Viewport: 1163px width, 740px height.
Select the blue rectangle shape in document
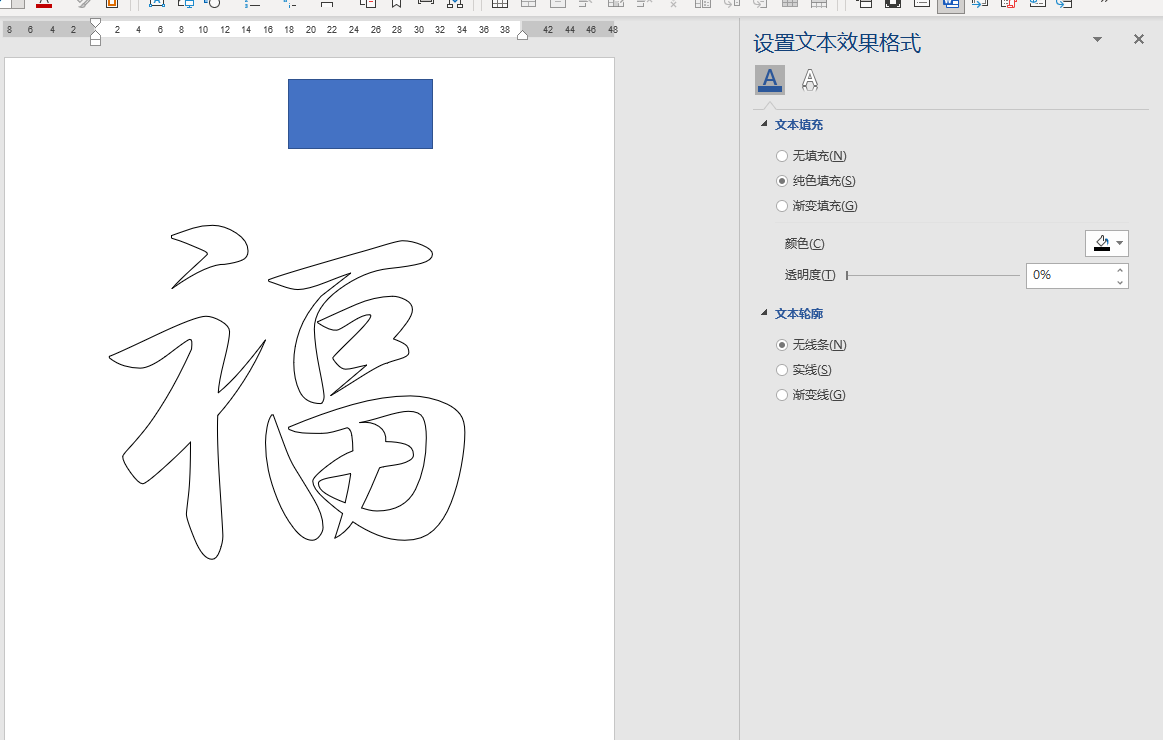(360, 114)
